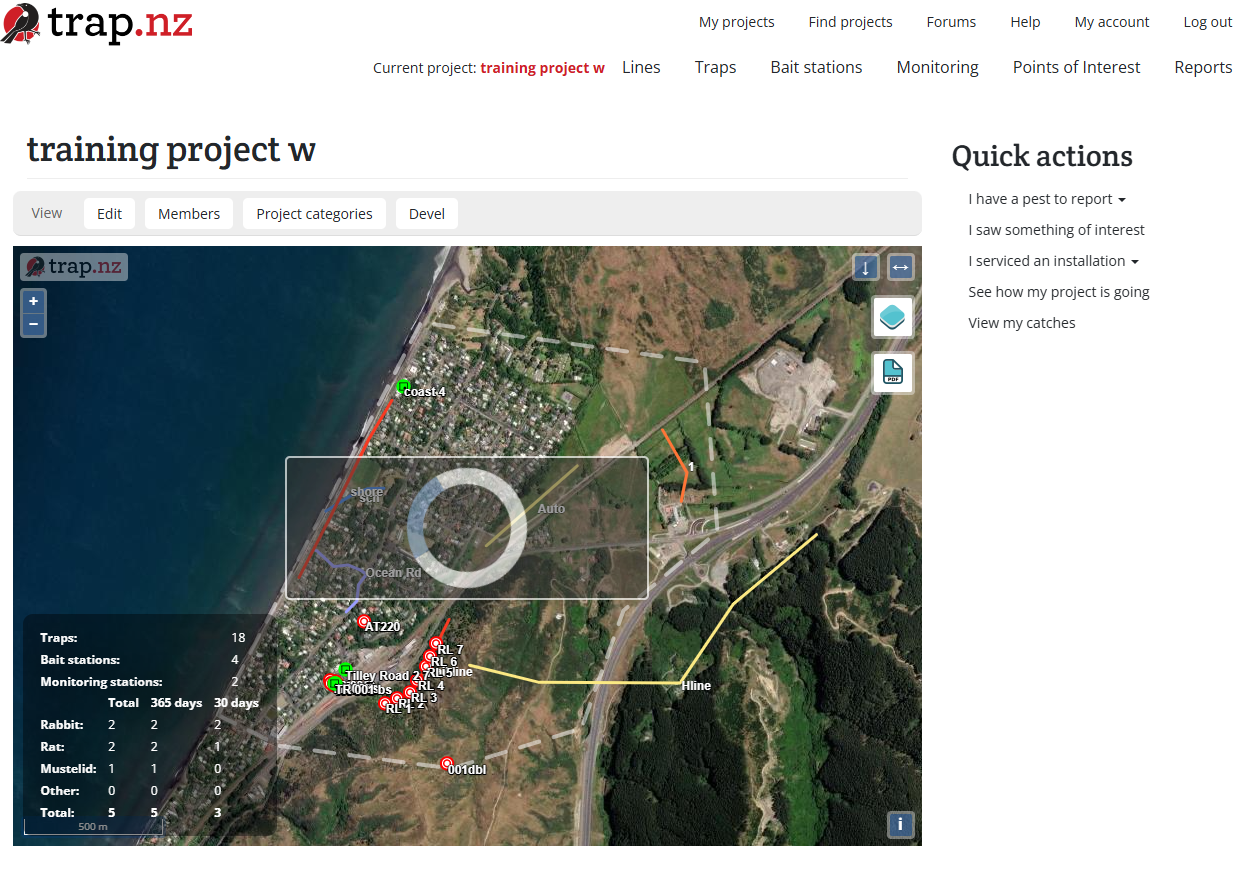Open the map layers switcher icon

[x=892, y=318]
